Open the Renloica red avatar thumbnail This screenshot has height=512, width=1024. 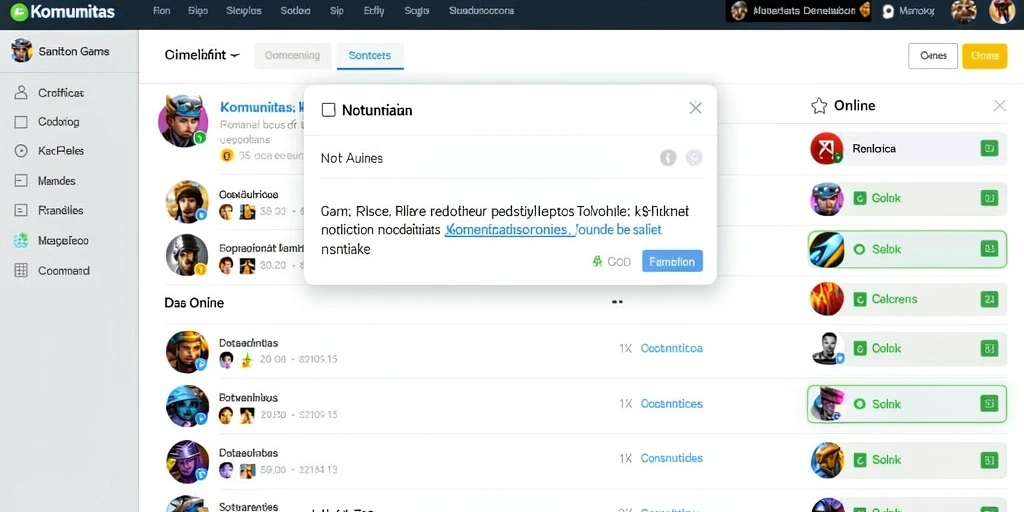(x=826, y=148)
